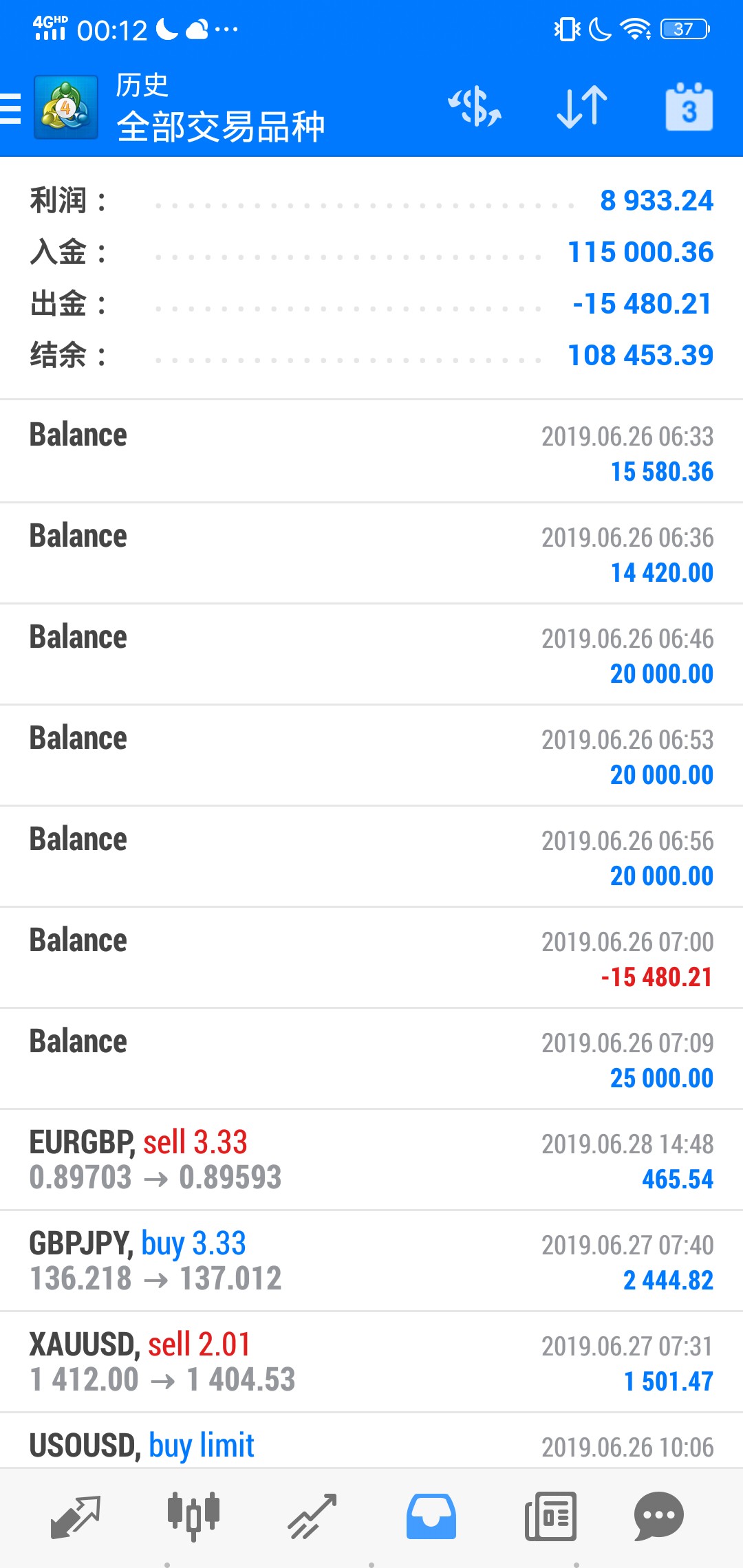This screenshot has width=743, height=1568.
Task: Open the symbol filter dollar icon
Action: (x=475, y=107)
